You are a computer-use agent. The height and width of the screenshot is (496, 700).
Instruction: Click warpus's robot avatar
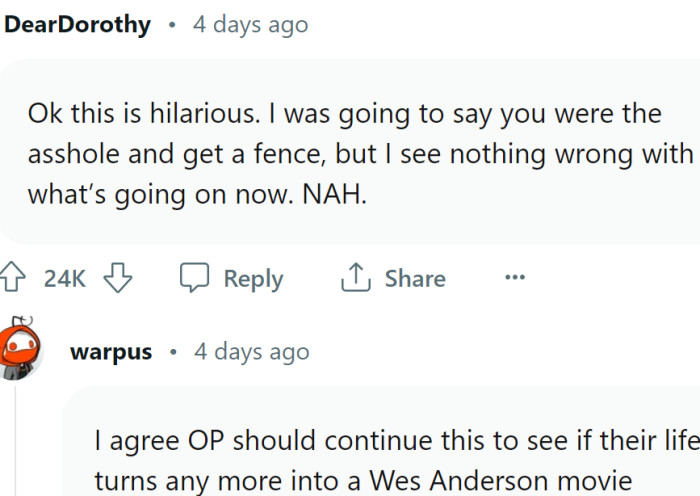coord(20,350)
